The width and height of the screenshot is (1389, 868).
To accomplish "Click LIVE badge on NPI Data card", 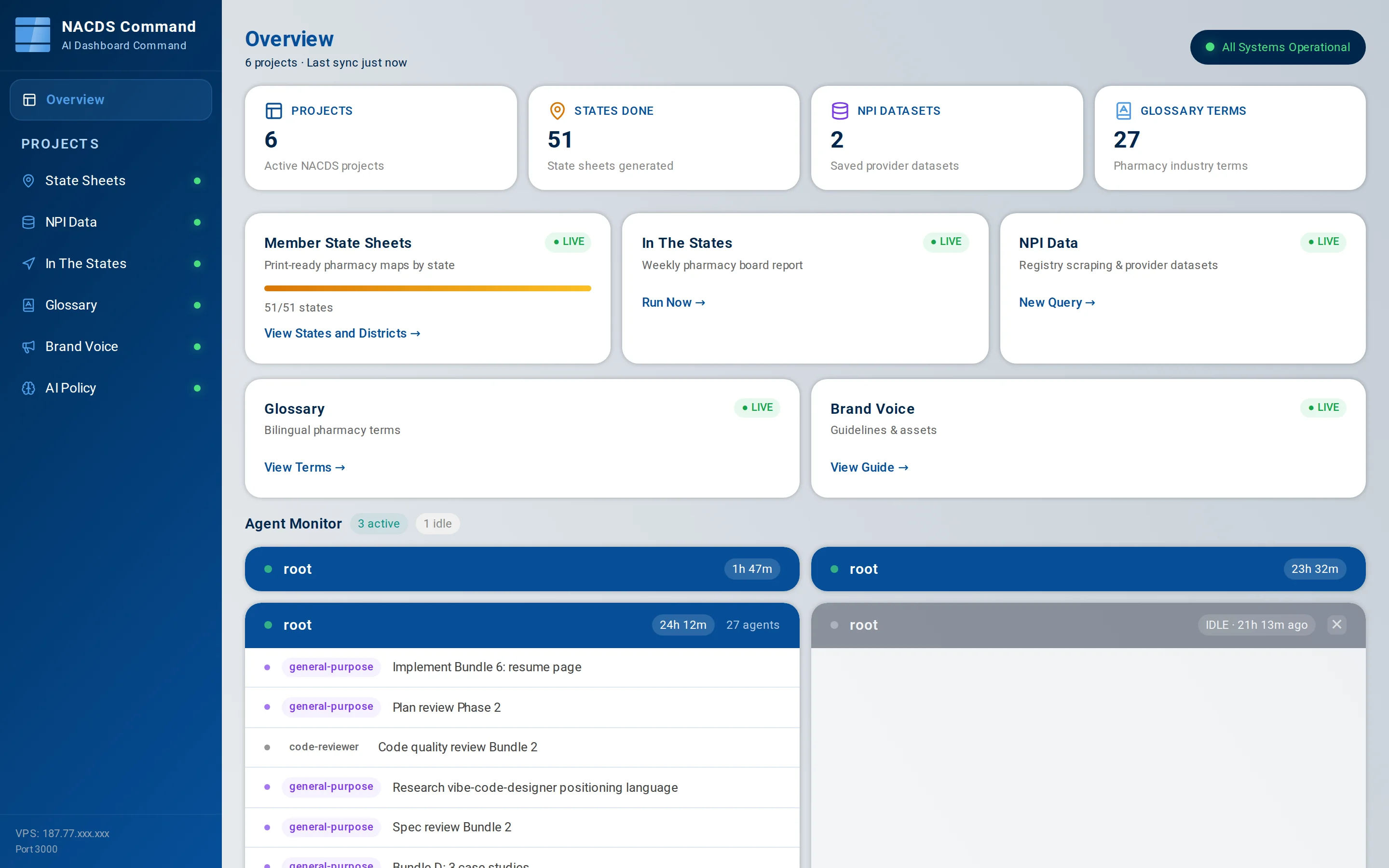I will 1323,242.
